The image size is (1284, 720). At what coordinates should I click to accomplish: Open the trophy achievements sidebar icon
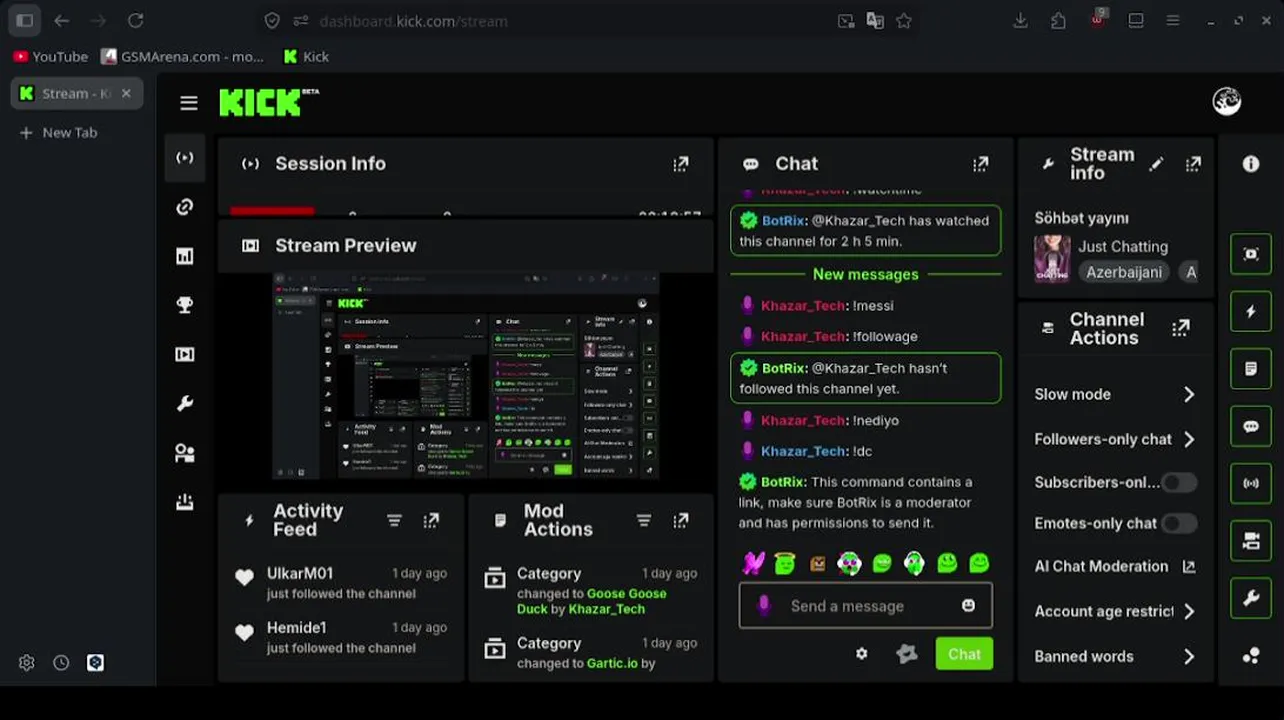click(x=185, y=305)
